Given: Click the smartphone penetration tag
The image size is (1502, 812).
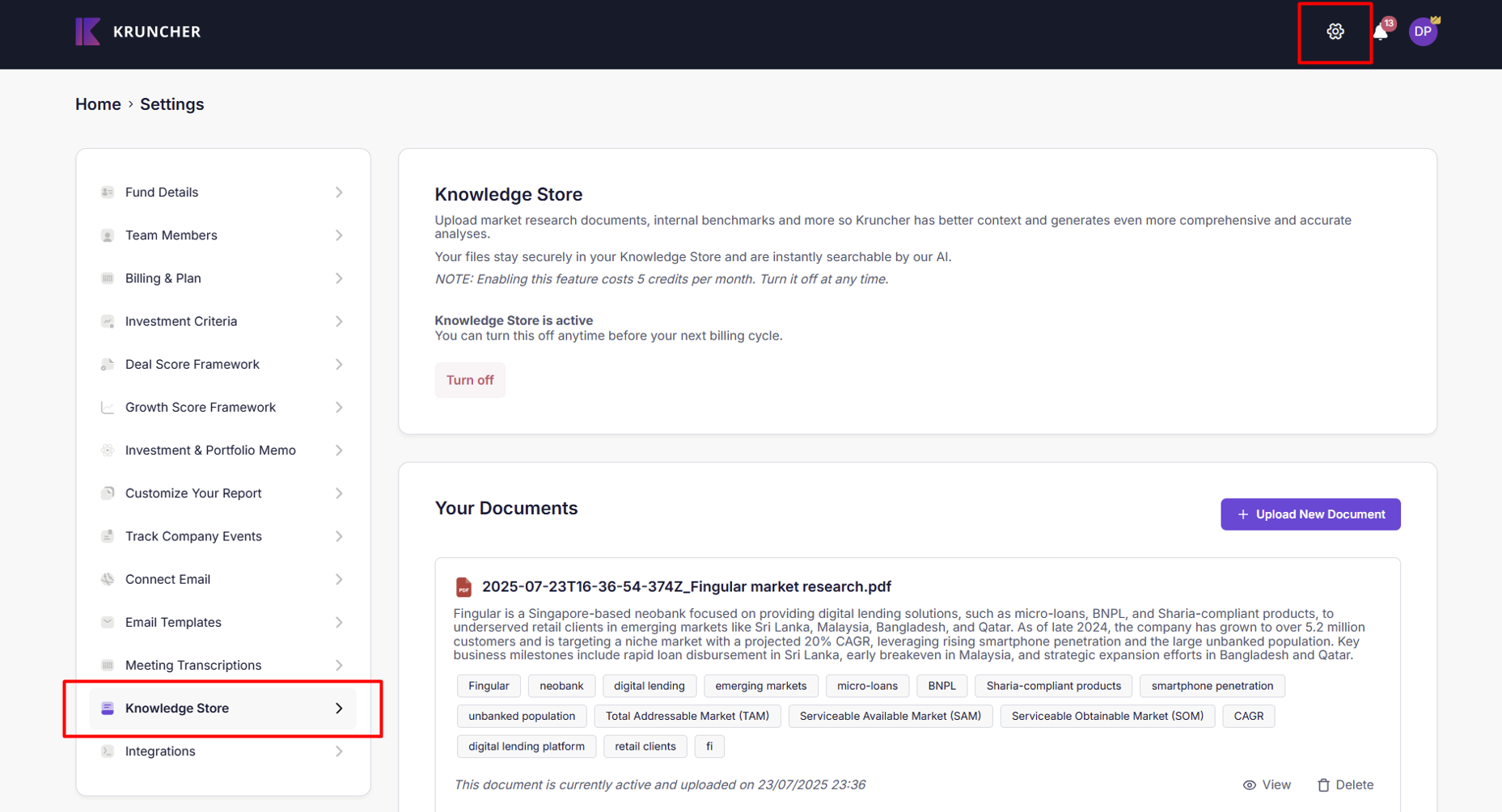Looking at the screenshot, I should pos(1212,686).
